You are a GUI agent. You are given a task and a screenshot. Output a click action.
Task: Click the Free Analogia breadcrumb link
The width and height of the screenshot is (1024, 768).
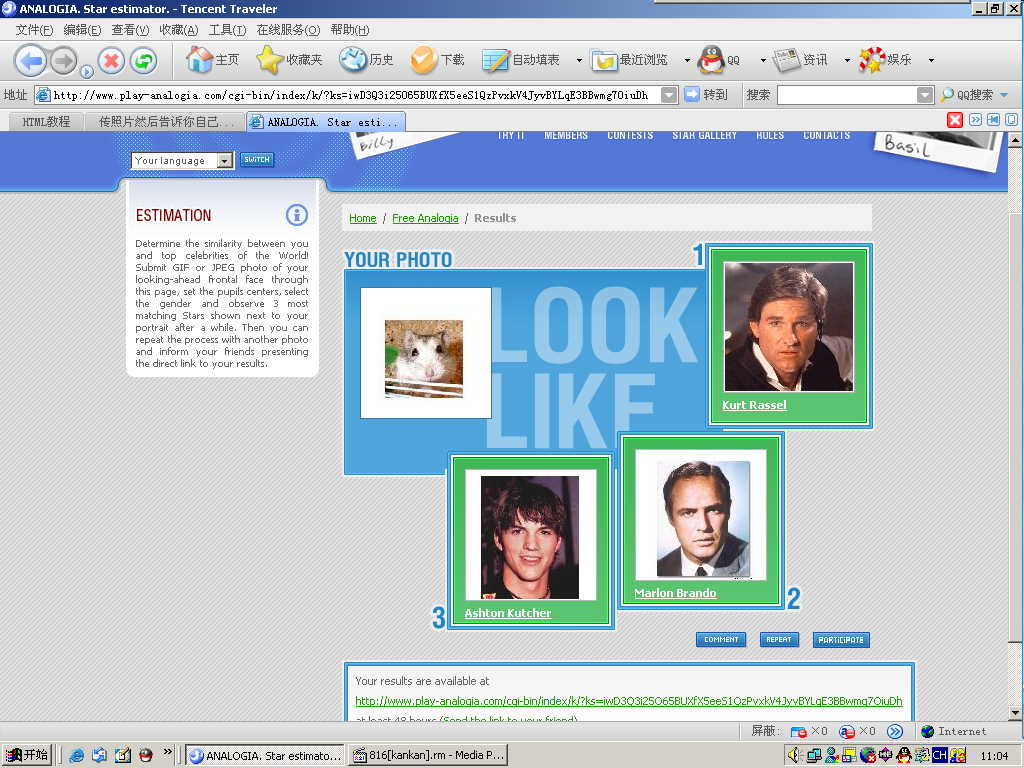[x=425, y=218]
